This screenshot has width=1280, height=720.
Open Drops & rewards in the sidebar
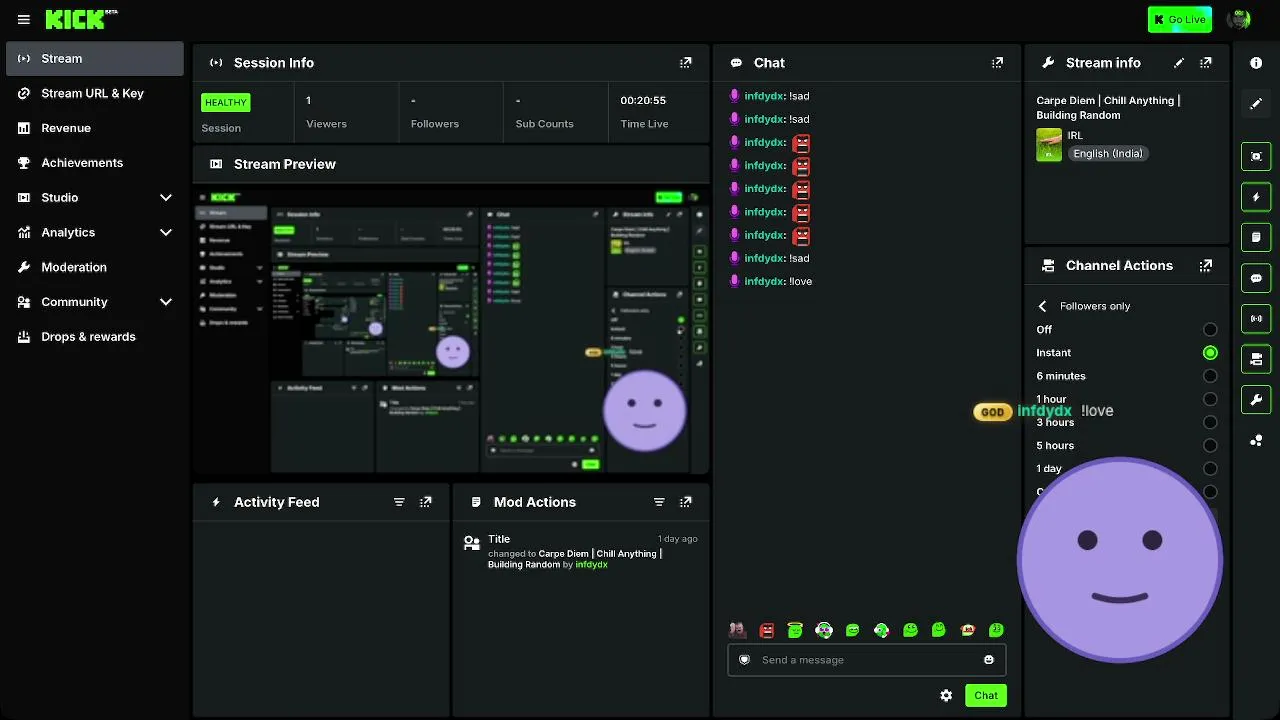[x=95, y=337]
